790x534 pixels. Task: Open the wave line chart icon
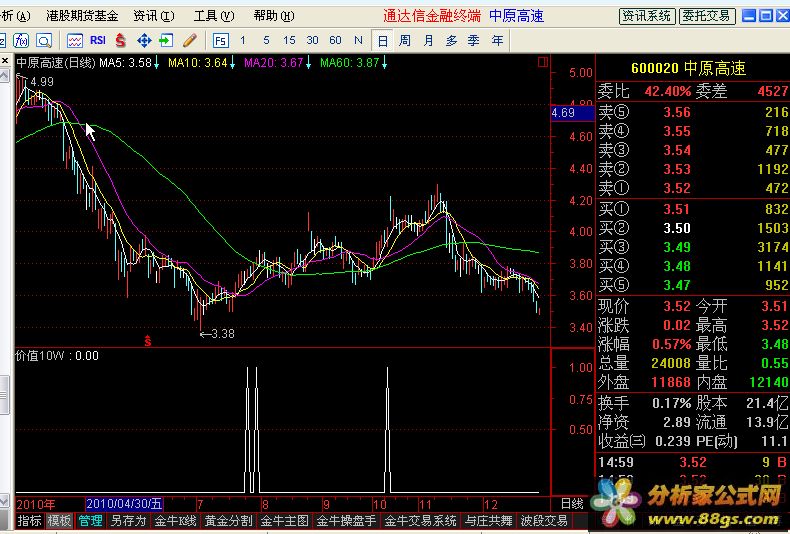point(75,40)
